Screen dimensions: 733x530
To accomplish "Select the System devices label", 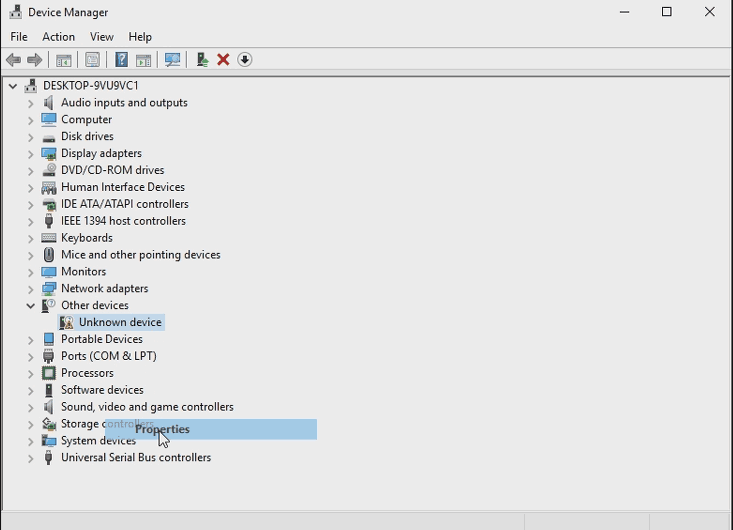I will pyautogui.click(x=99, y=441).
